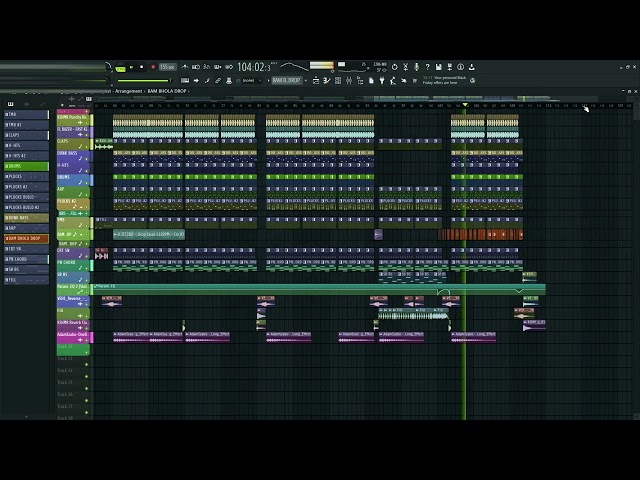Screen dimensions: 640x480
Task: Click the PN CHORD track header
Action: coord(73,265)
